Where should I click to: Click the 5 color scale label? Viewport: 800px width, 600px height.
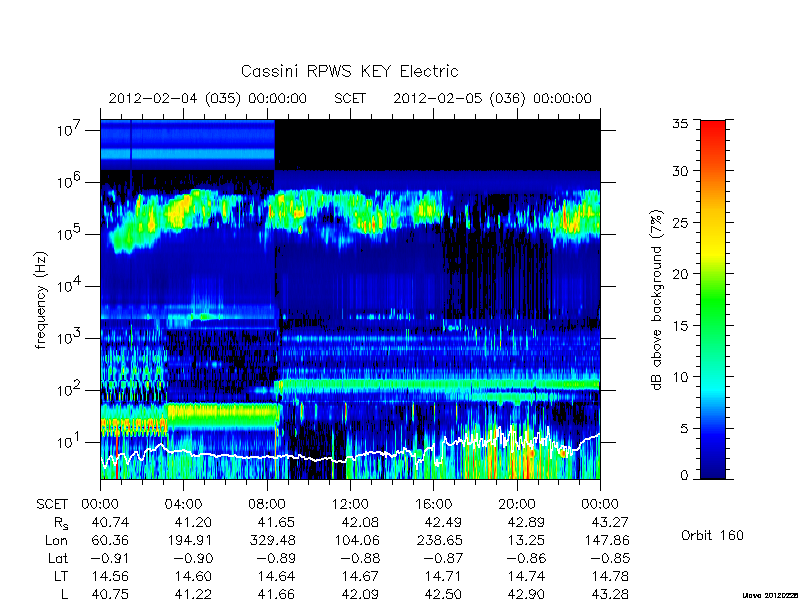click(x=684, y=429)
